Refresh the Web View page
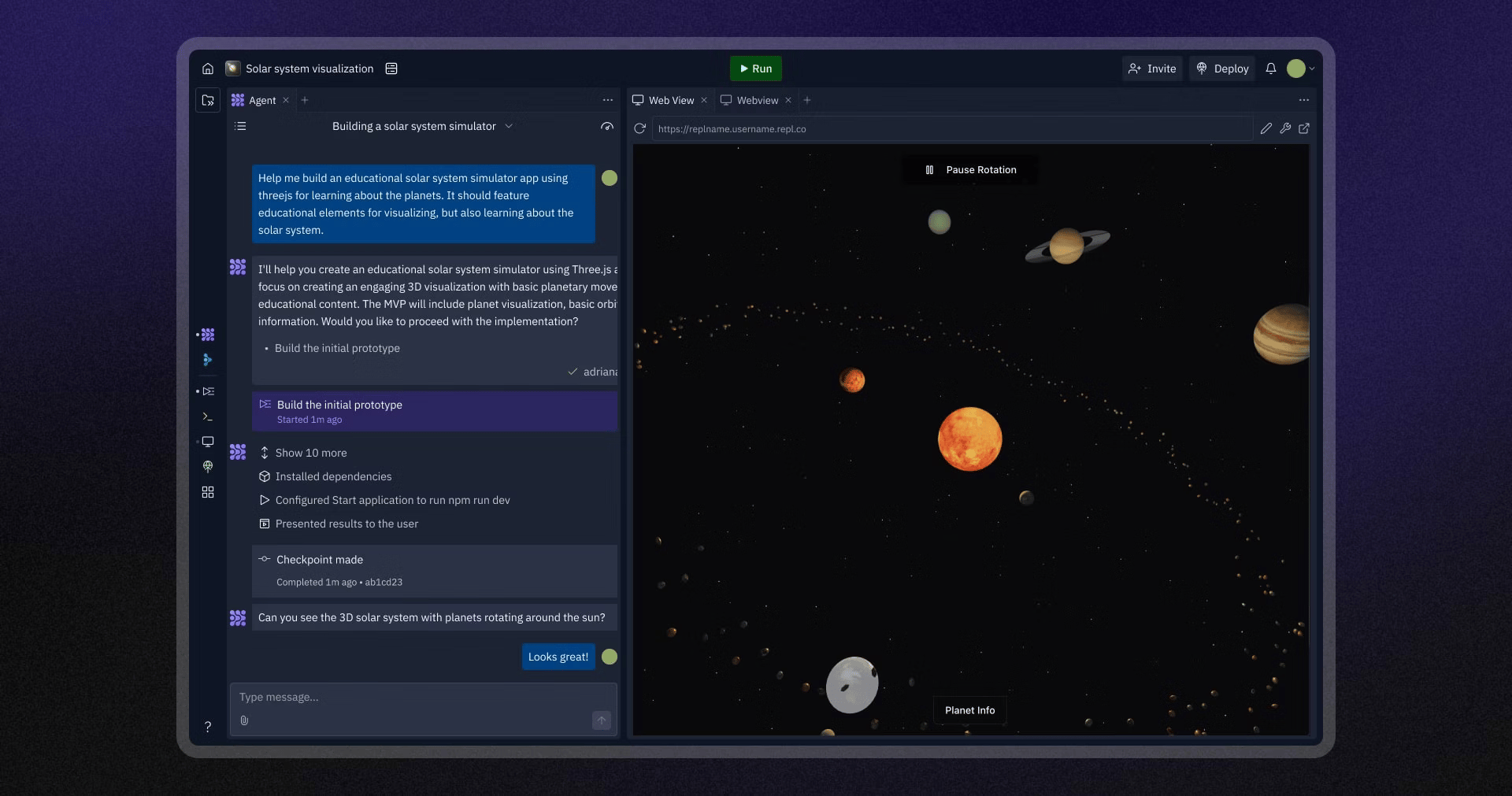1512x796 pixels. tap(639, 128)
